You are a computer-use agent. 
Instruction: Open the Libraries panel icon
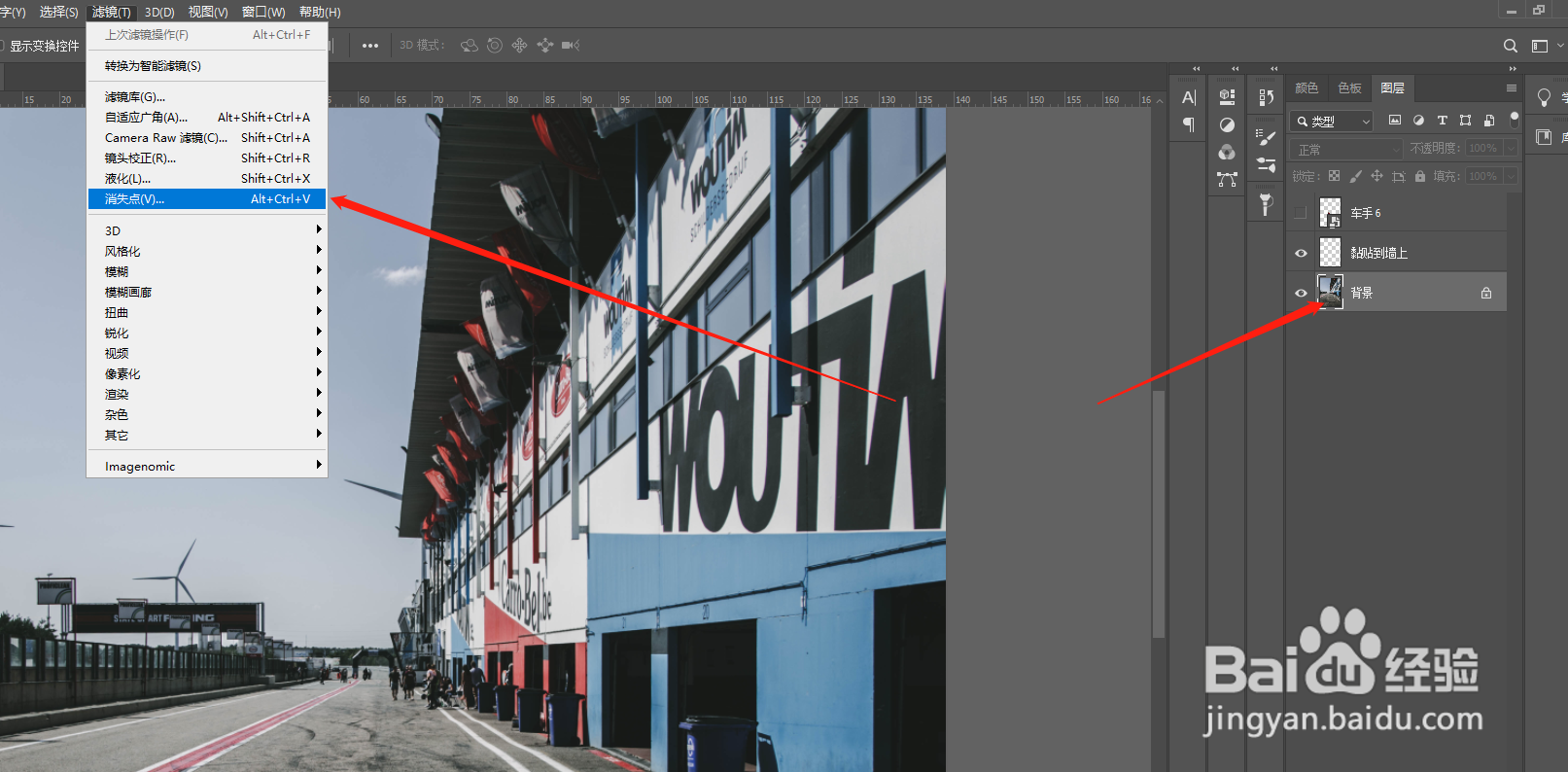coord(1544,137)
